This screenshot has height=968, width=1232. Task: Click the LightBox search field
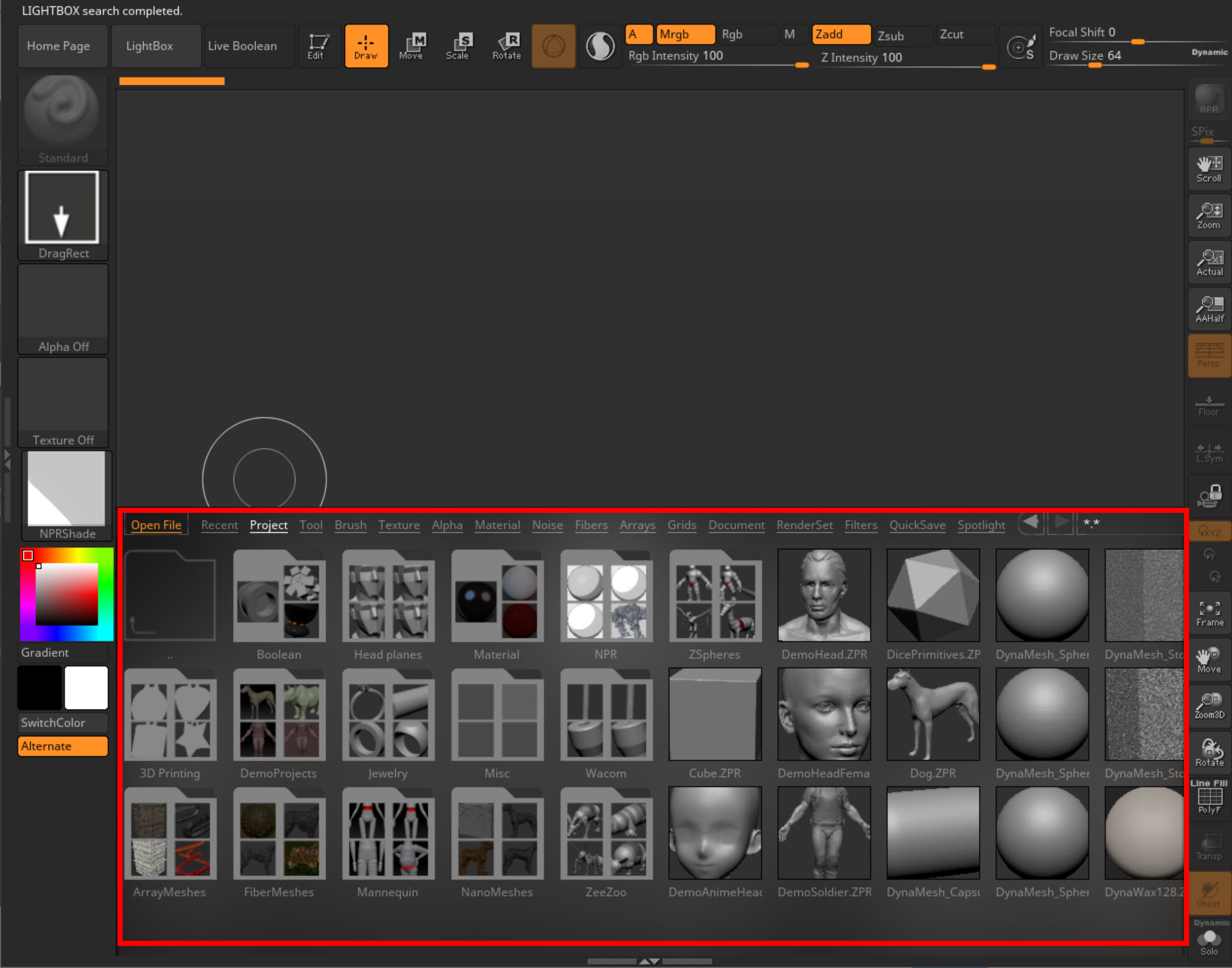(1131, 523)
